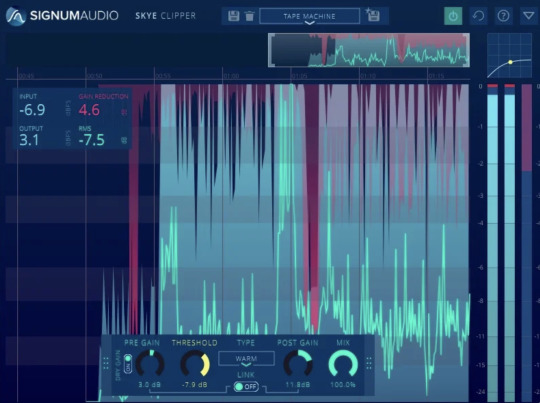Delete the preset using the trash icon
540x403 pixels.
click(249, 16)
